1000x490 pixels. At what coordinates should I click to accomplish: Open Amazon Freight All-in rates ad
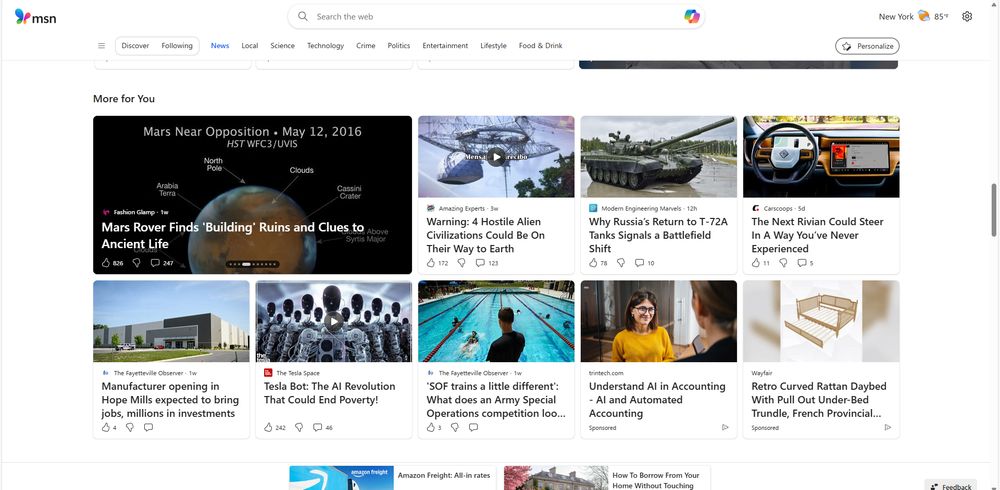392,478
